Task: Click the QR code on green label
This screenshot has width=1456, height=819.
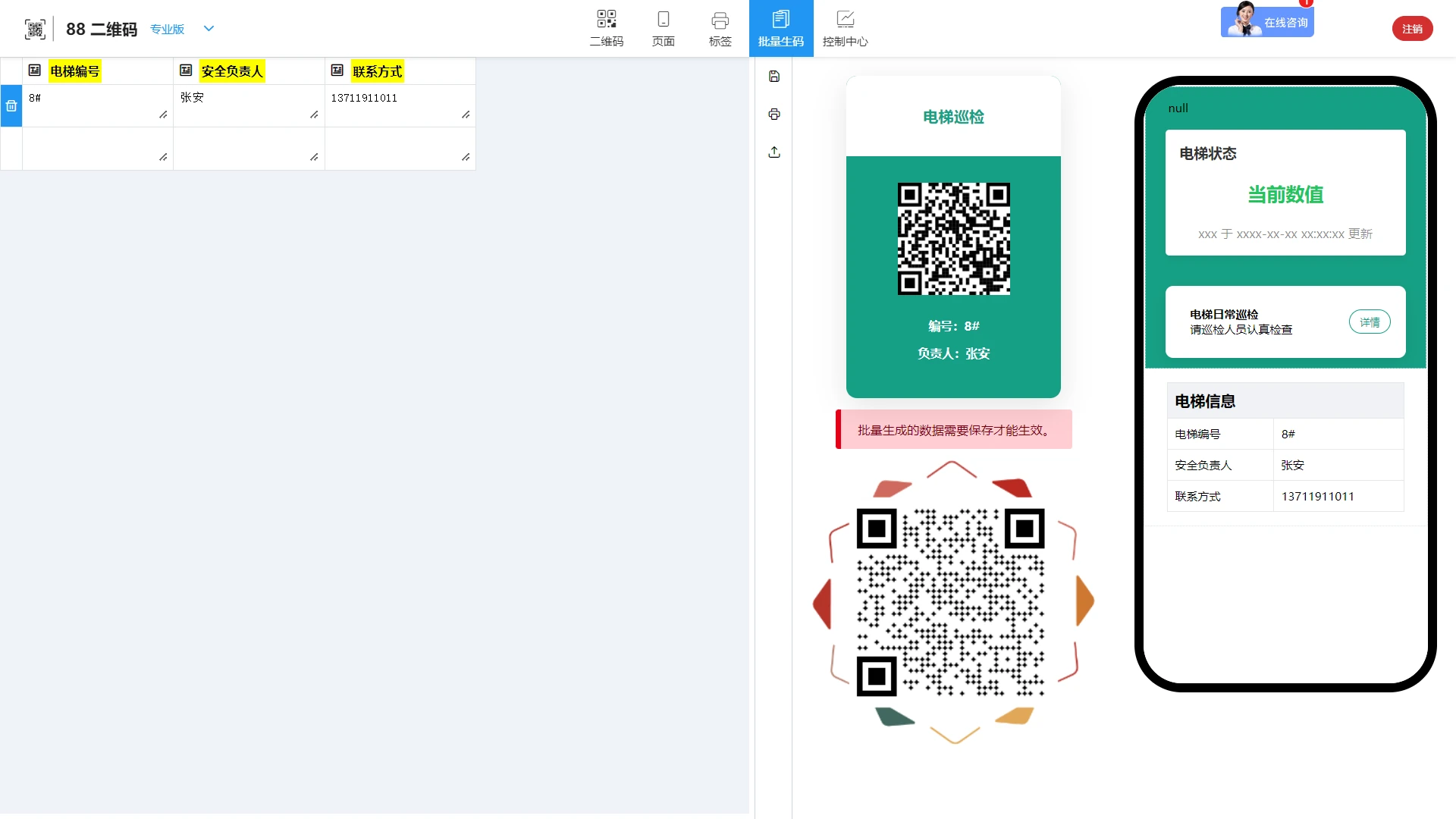Action: (x=954, y=239)
